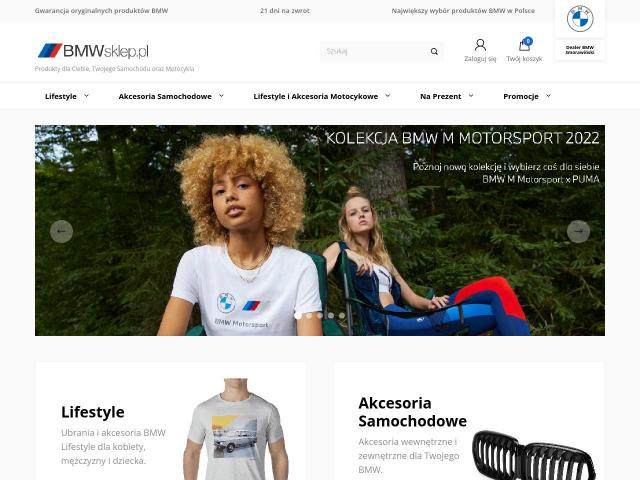Open Lifestyle i Akcesoria Motocykowe menu
Viewport: 640px width, 480px height.
(x=316, y=96)
